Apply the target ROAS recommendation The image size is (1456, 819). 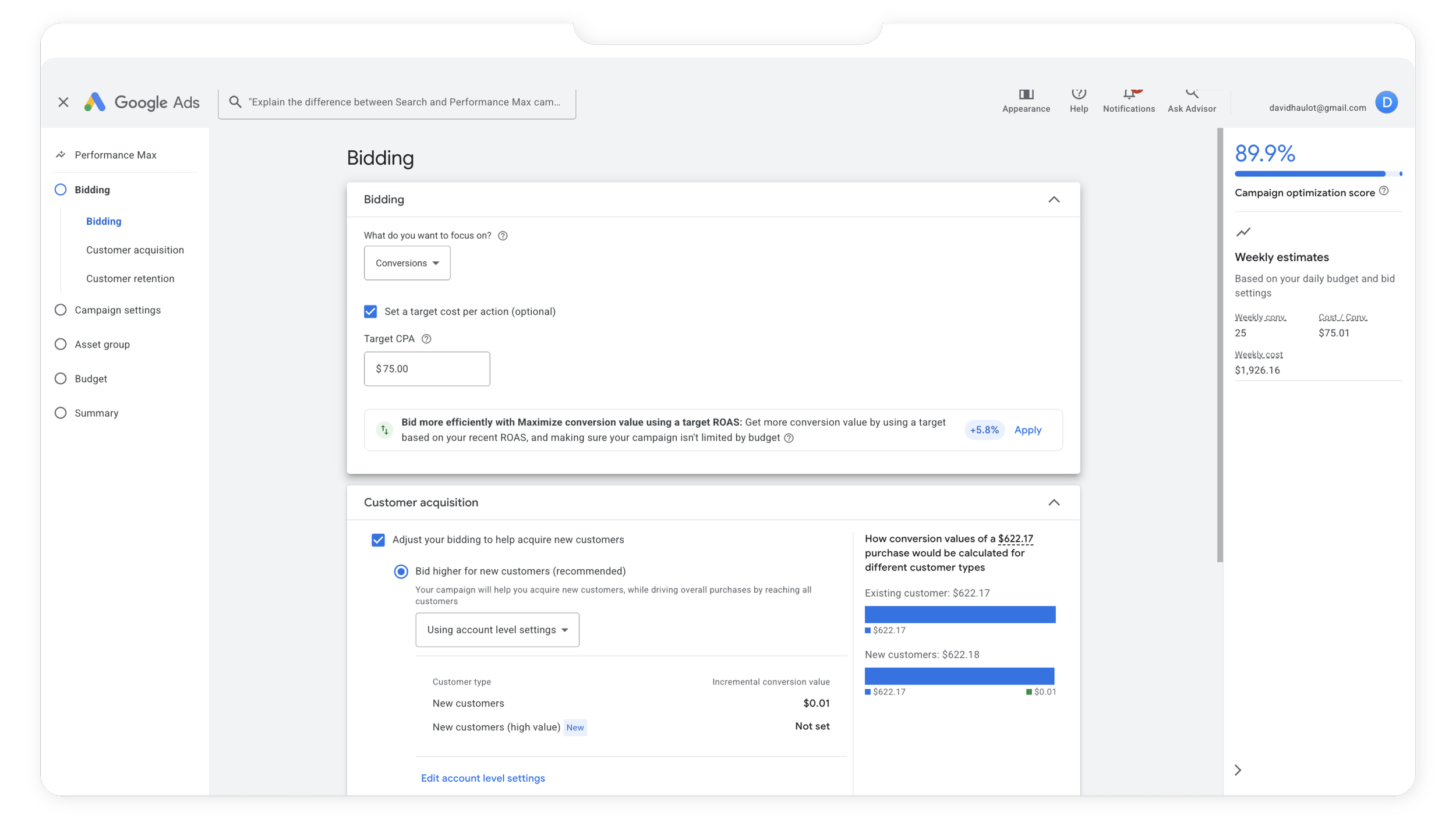1027,430
